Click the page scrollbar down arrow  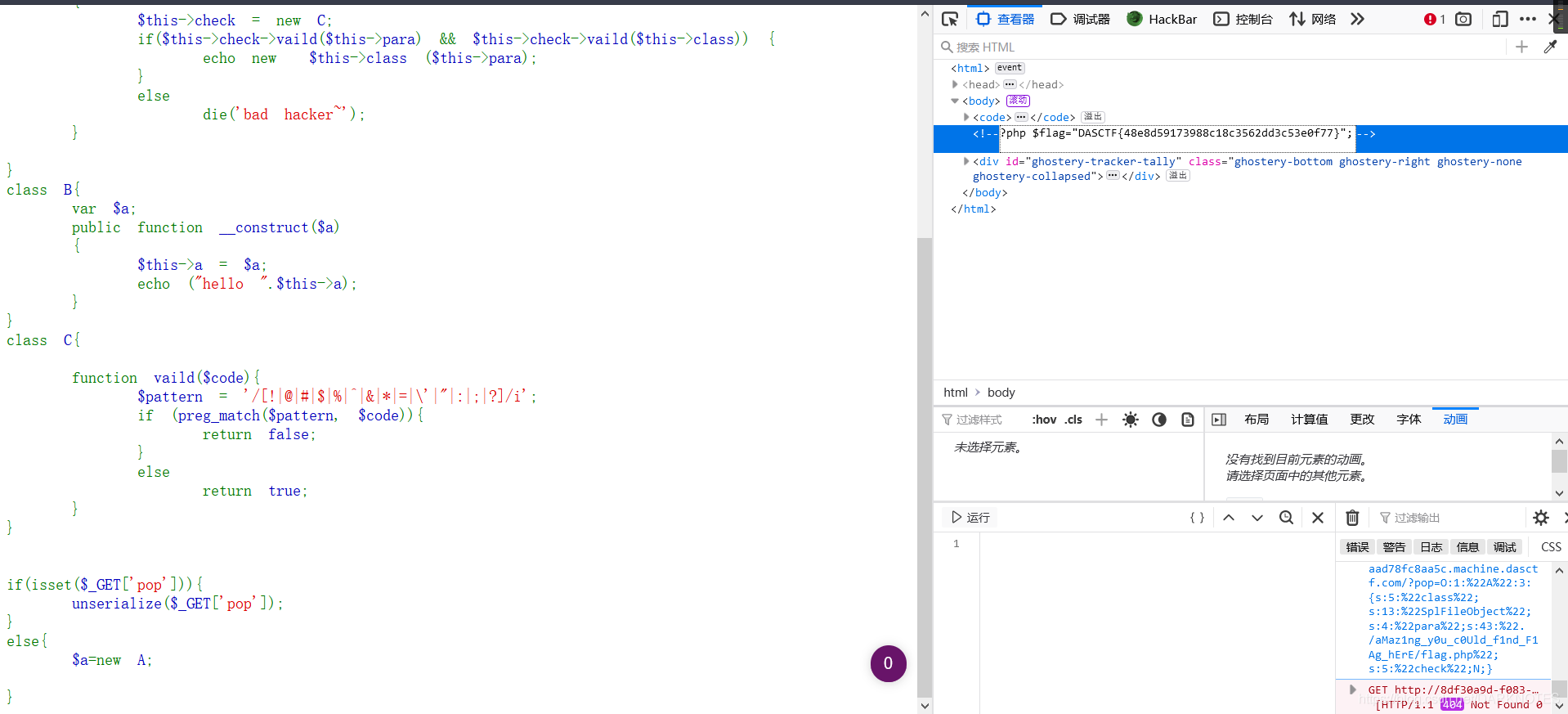tap(925, 706)
